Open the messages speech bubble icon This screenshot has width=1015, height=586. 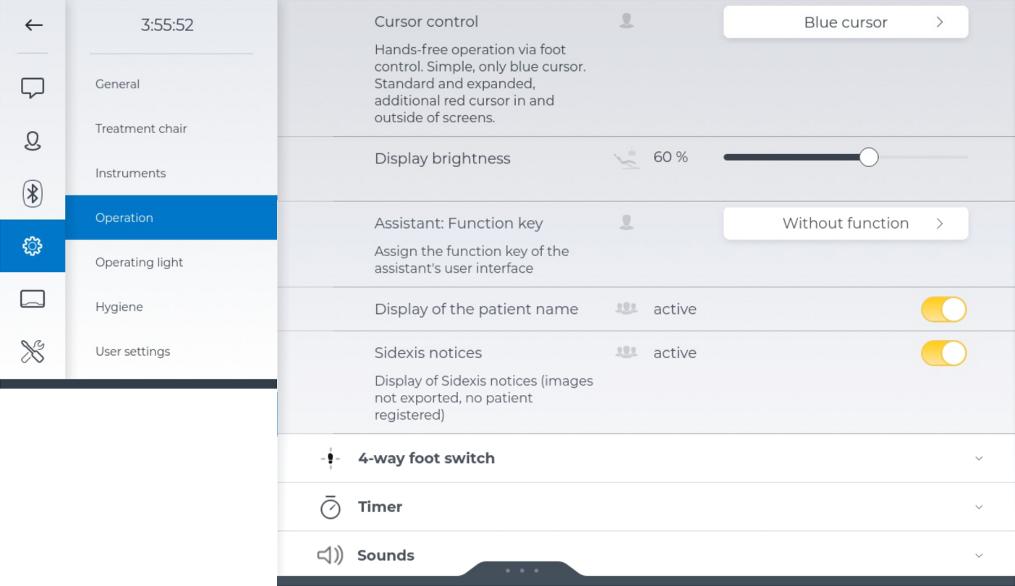[x=33, y=88]
